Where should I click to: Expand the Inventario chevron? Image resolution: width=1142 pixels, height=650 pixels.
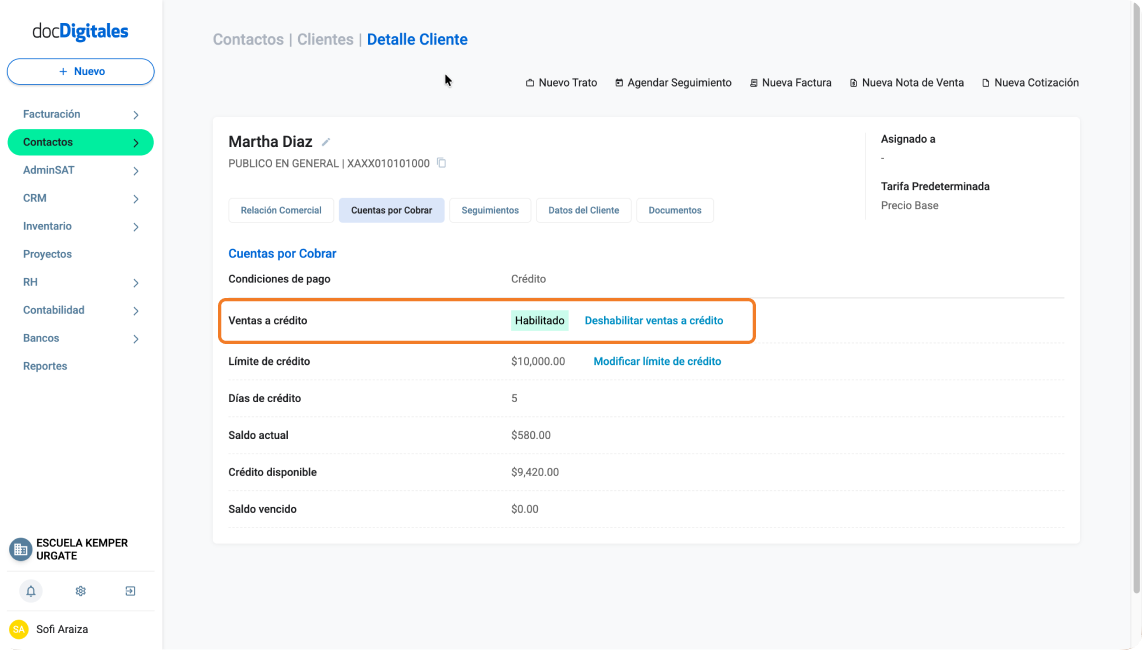coord(135,227)
